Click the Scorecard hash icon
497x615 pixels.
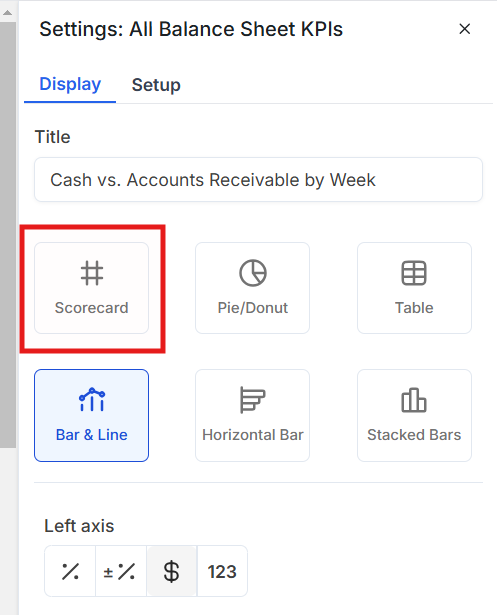92,273
